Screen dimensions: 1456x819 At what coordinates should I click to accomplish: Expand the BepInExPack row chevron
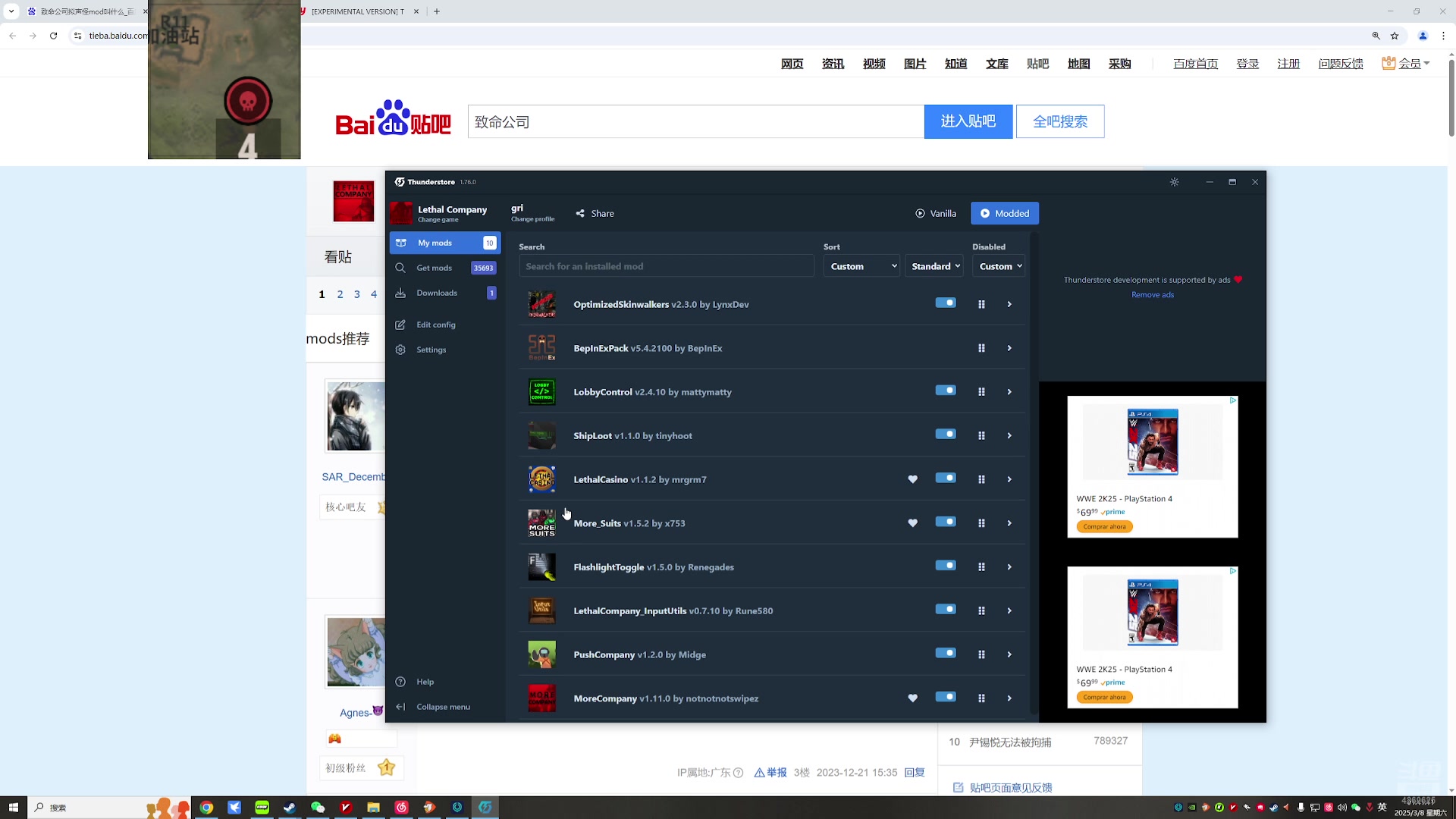pos(1009,348)
